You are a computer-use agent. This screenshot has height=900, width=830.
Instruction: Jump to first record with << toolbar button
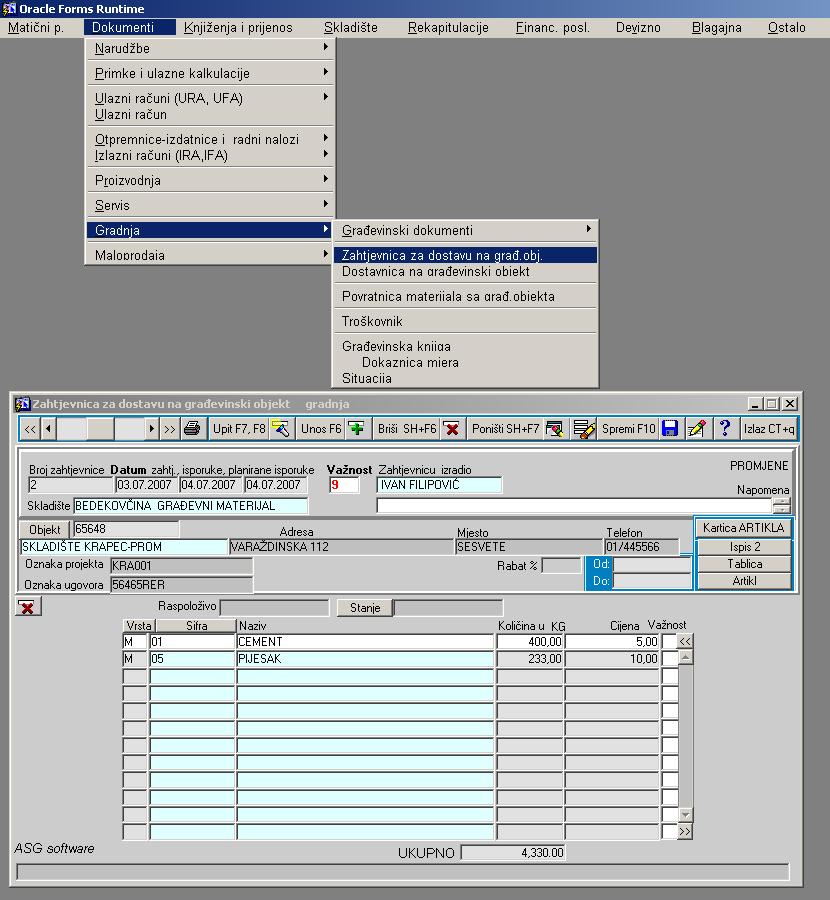tap(30, 429)
